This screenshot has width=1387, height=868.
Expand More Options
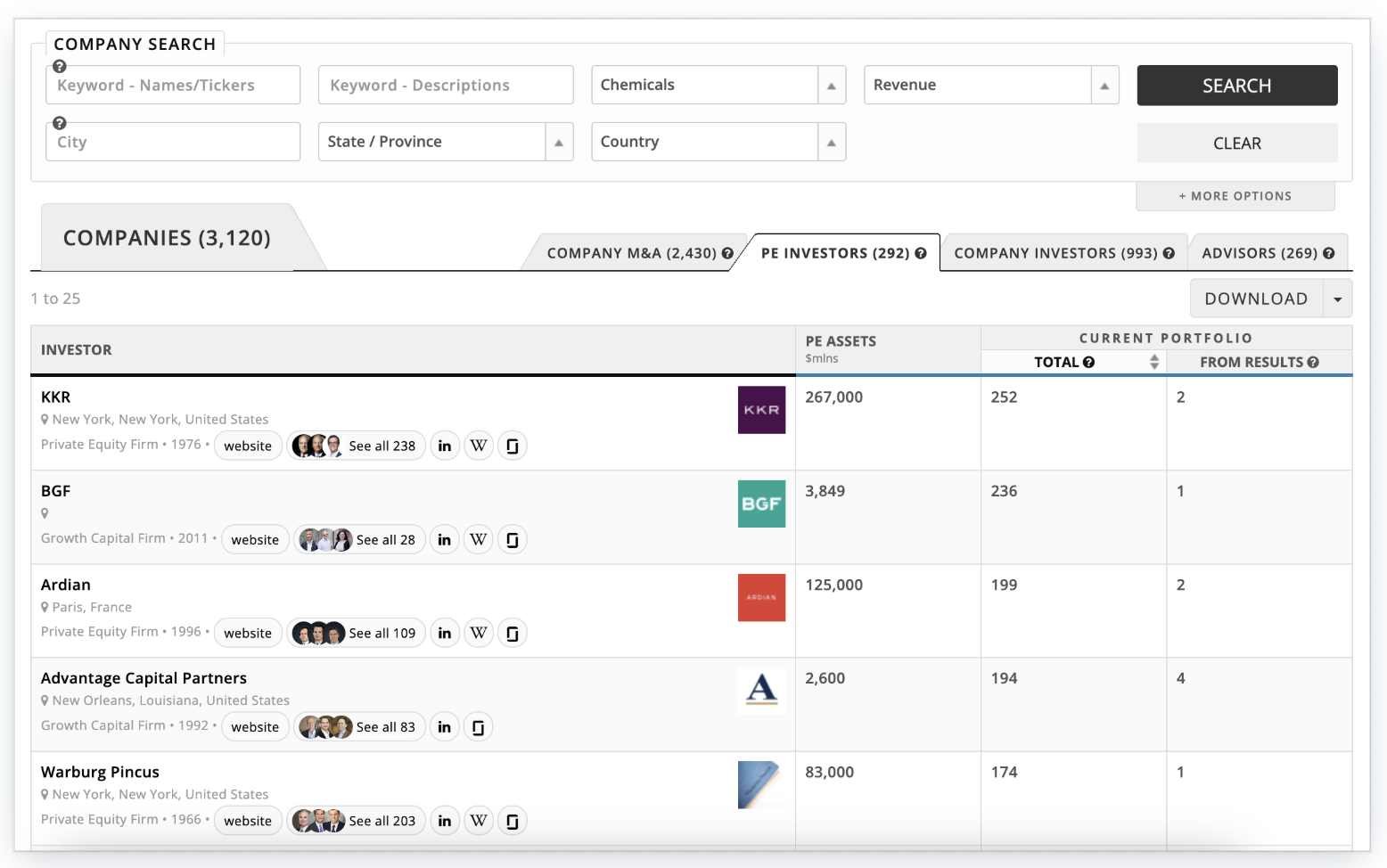[1235, 196]
